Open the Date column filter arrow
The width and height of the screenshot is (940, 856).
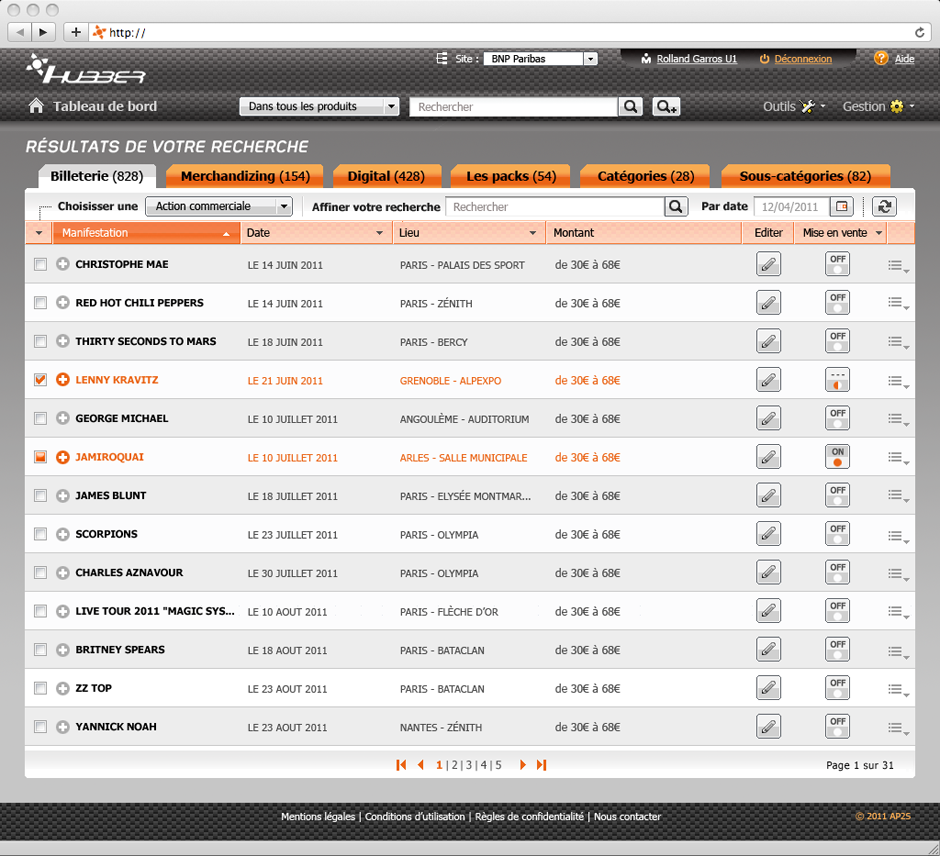point(379,233)
